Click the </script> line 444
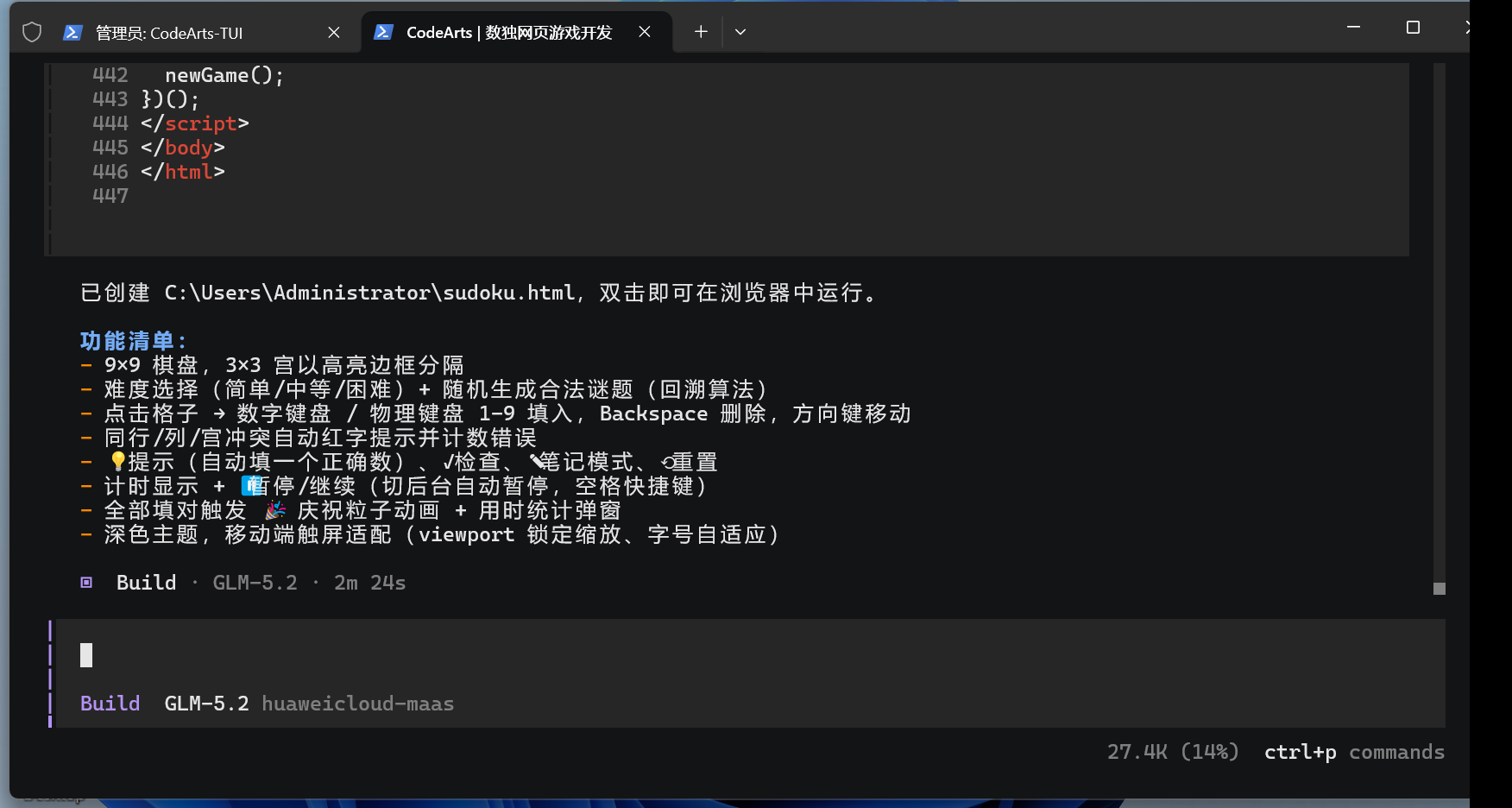The image size is (1512, 808). (x=195, y=123)
